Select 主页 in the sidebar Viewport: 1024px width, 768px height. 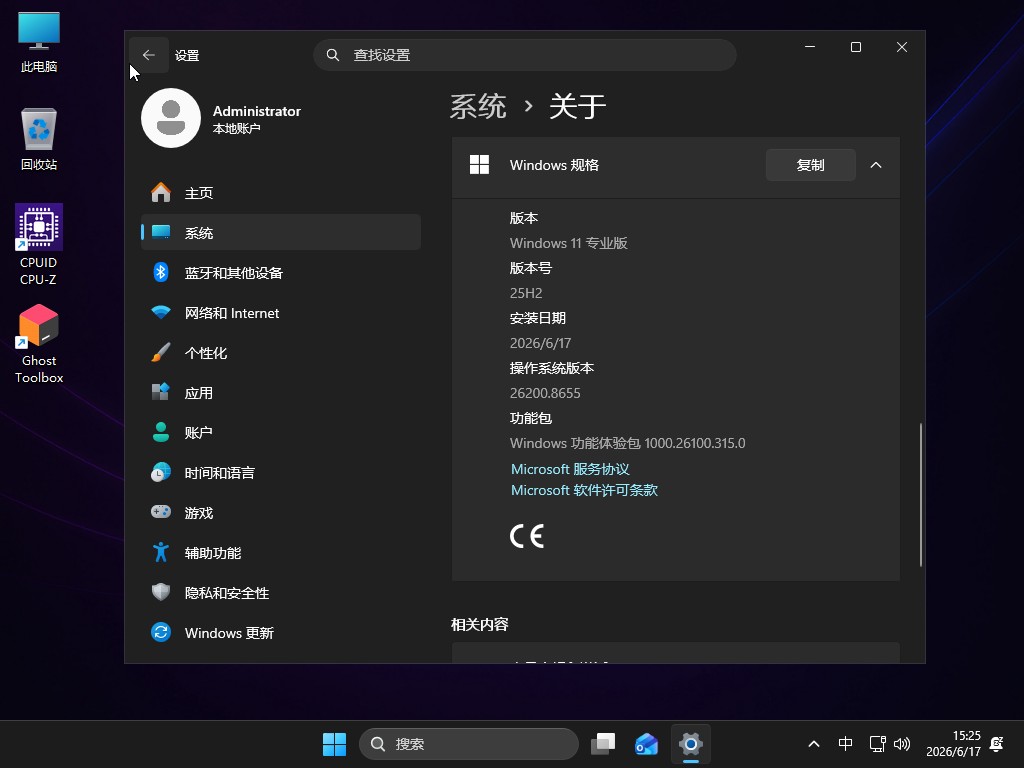[281, 193]
